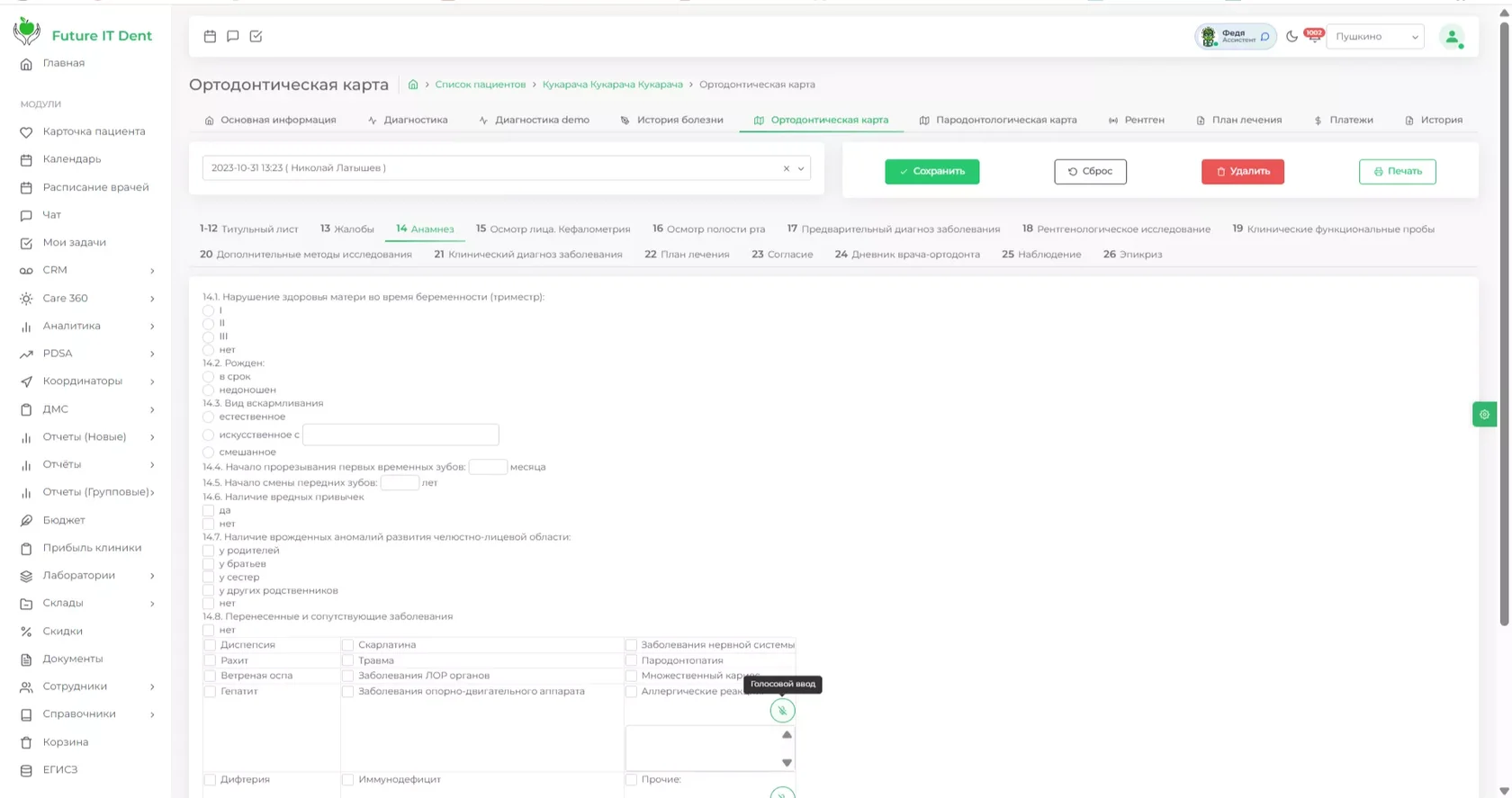Expand PDSA menu in sidebar
Screen dimensions: 1512x798
85,354
